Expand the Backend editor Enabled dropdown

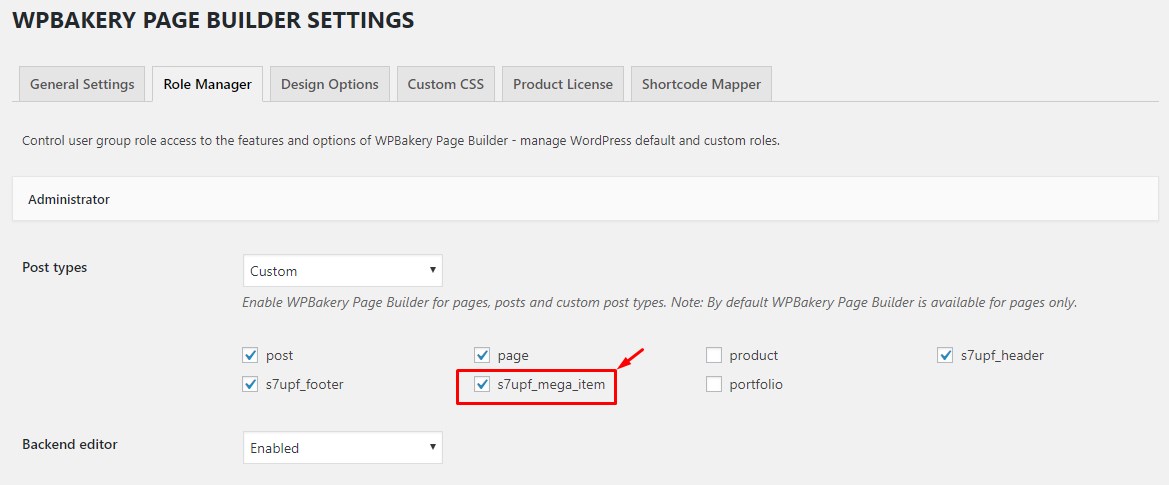click(343, 448)
